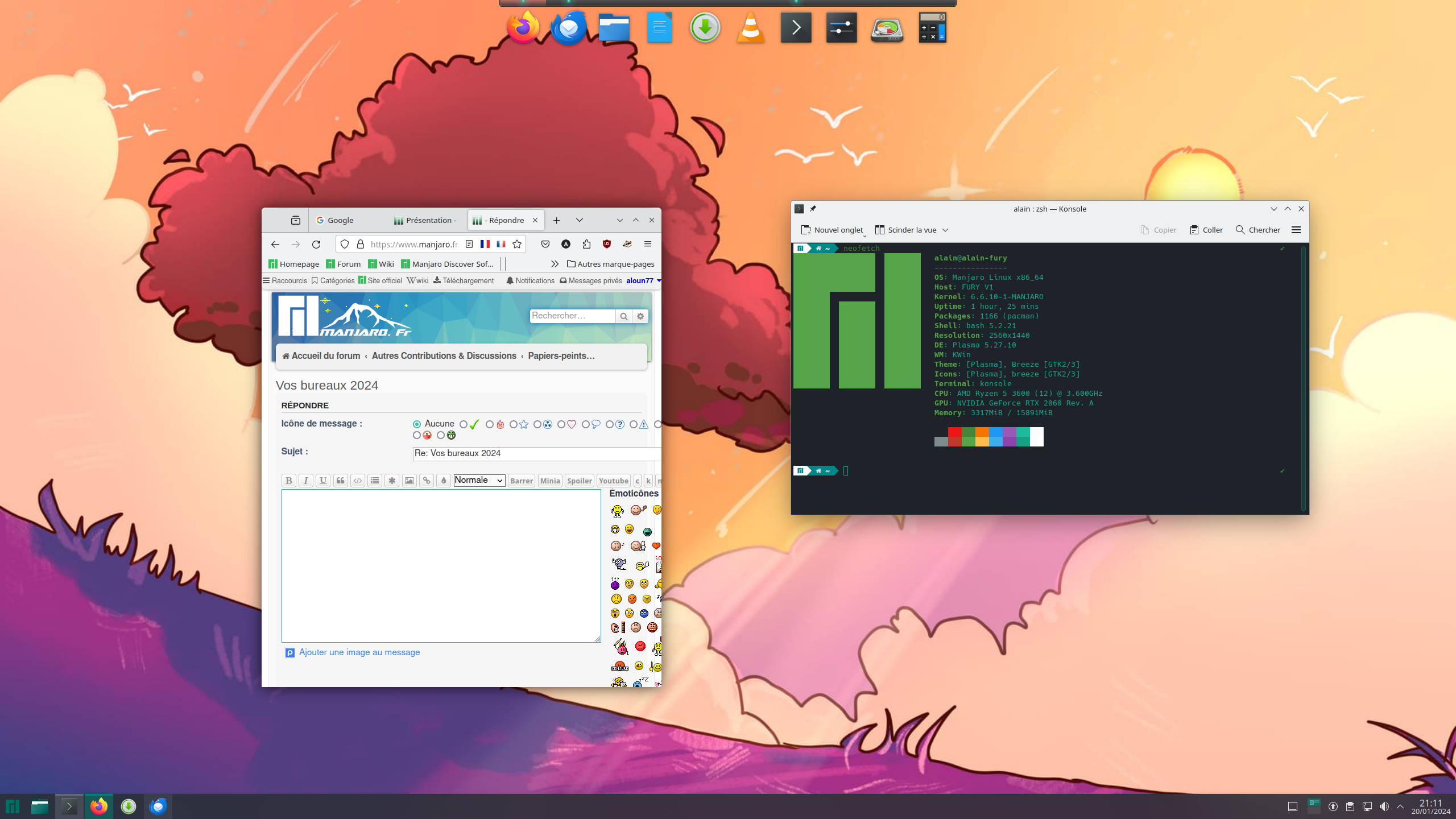Select the flame message icon
Screen dimensions: 1456x819
490,424
